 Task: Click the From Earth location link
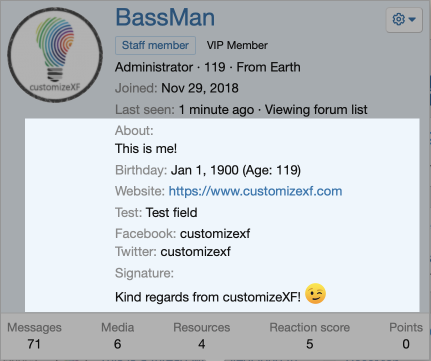pyautogui.click(x=268, y=67)
